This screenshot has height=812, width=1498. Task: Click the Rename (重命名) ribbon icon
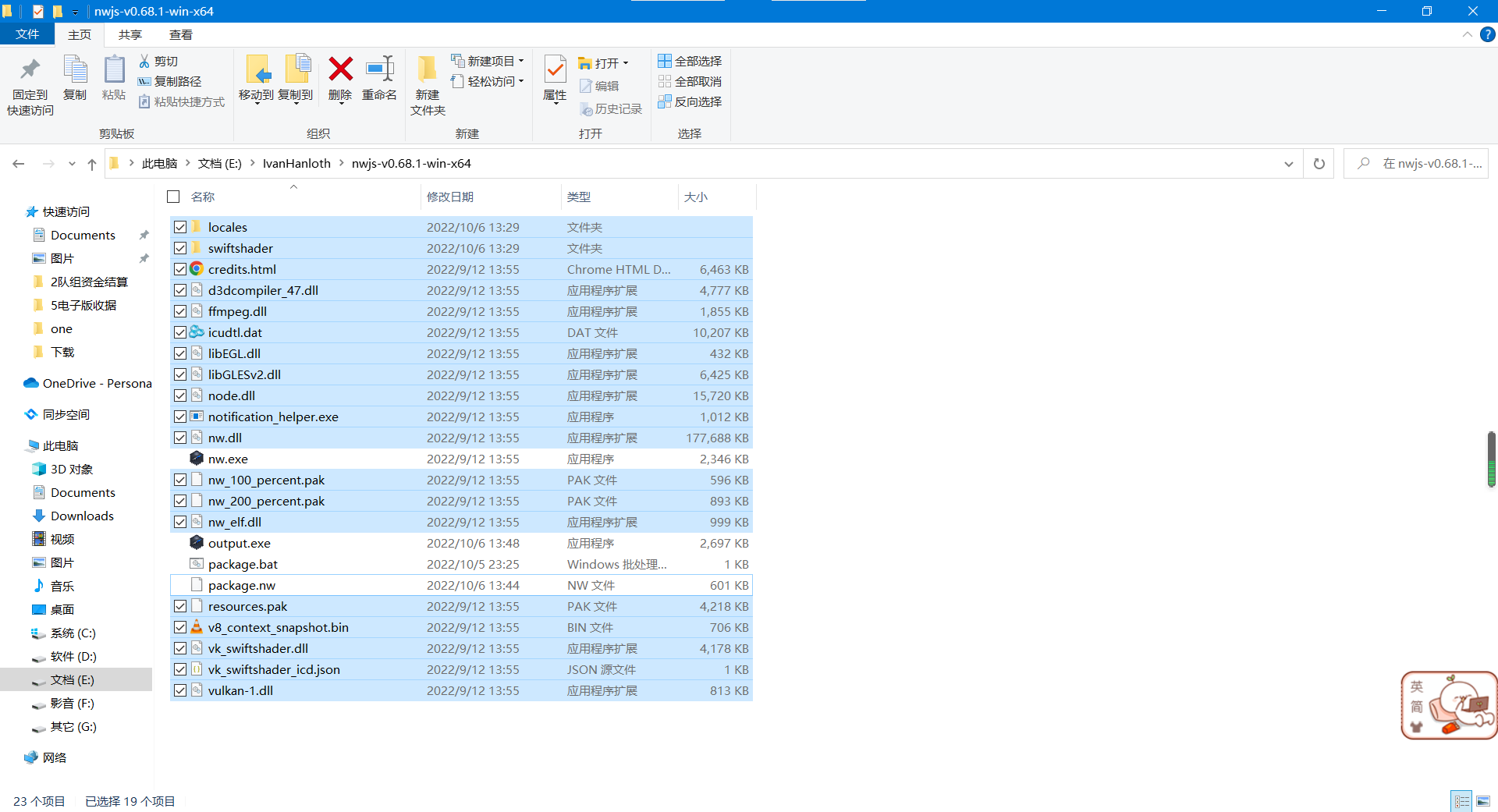[379, 70]
